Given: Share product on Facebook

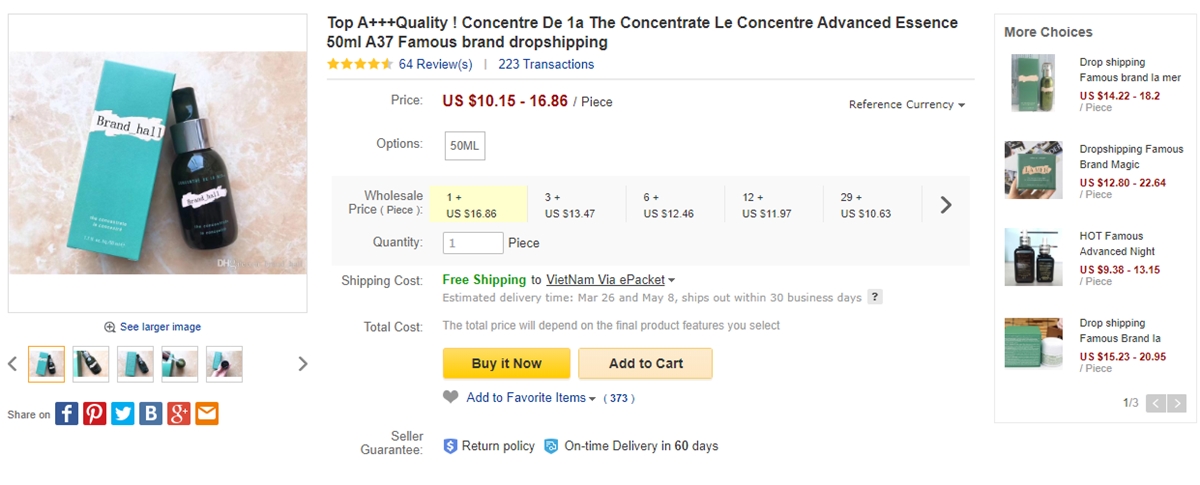Looking at the screenshot, I should (66, 413).
